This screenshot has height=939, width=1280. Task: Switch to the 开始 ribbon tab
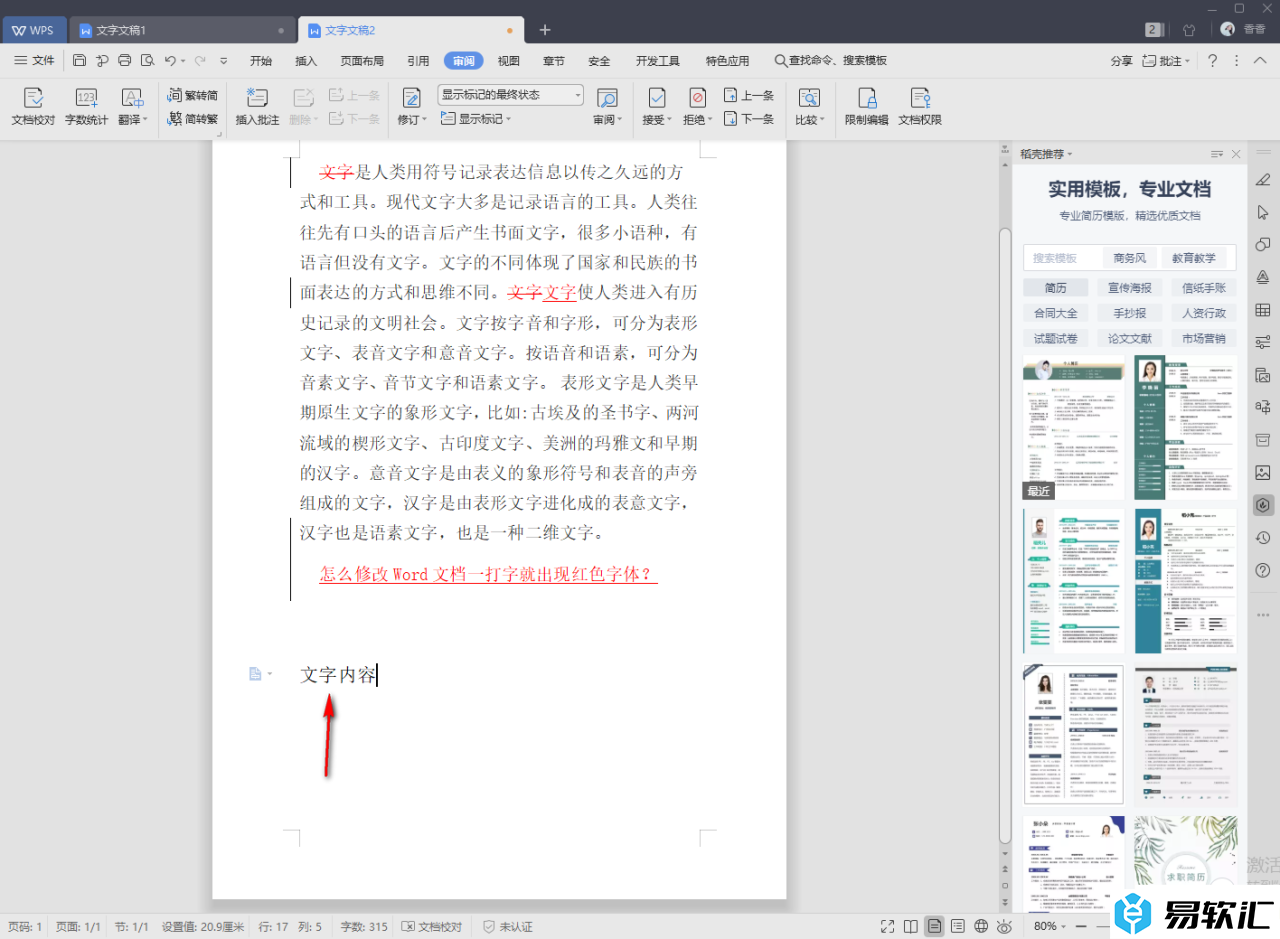point(261,61)
